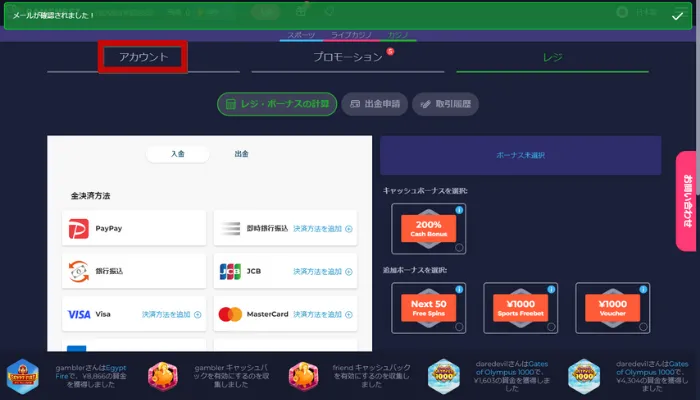The width and height of the screenshot is (700, 400).
Task: Click the PayPay logo icon
Action: 79,229
